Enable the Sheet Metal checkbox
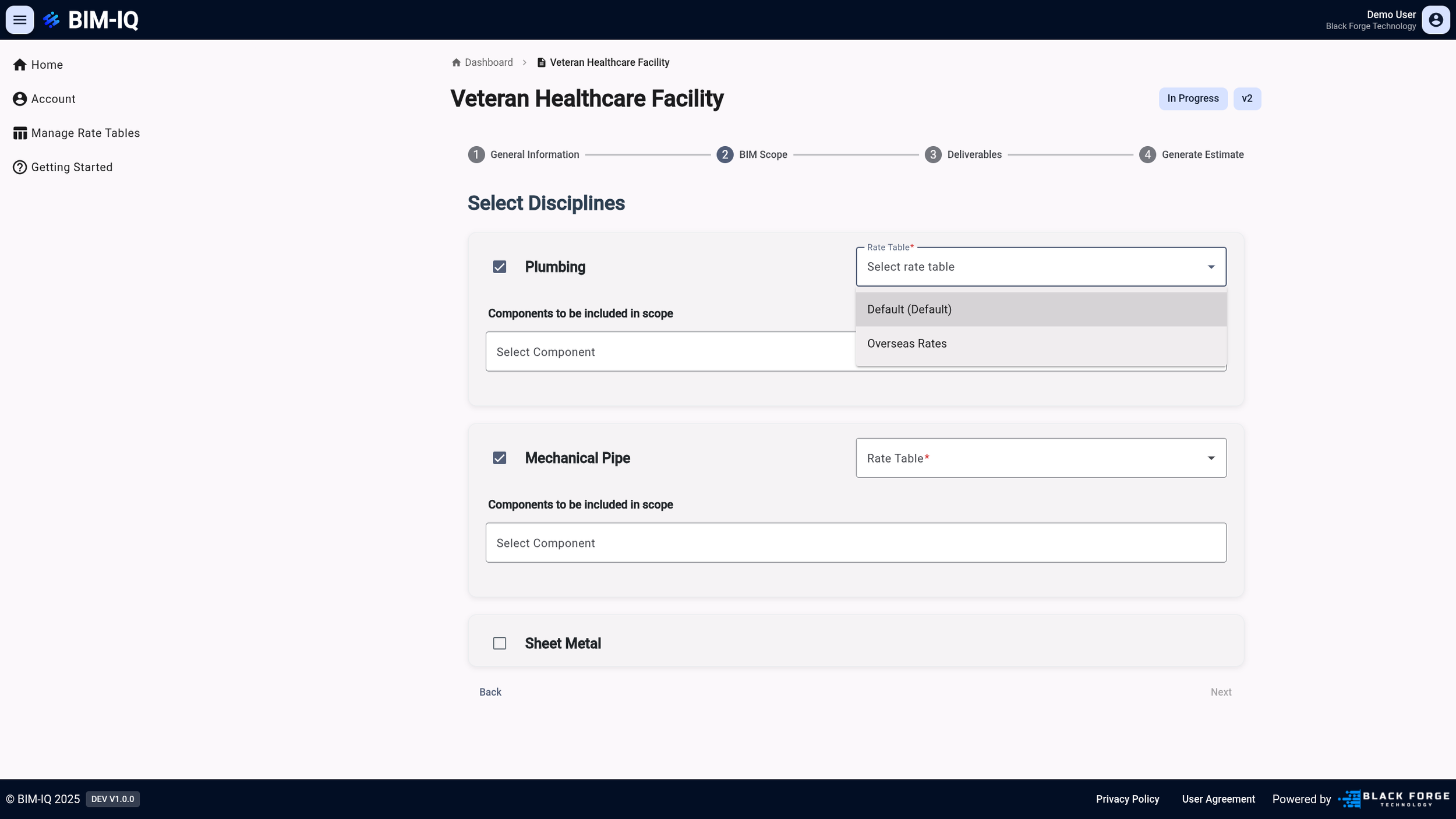 click(499, 643)
